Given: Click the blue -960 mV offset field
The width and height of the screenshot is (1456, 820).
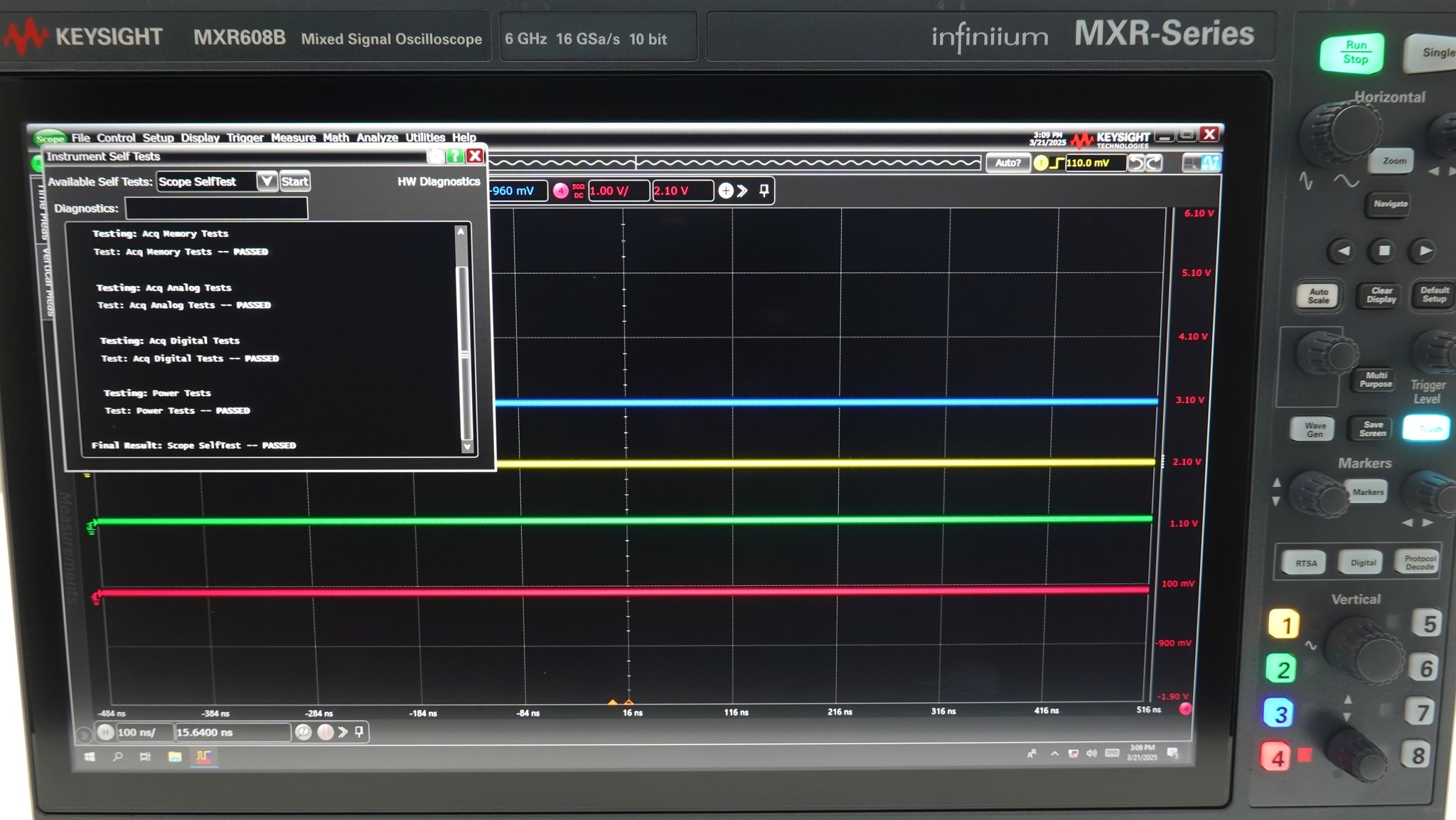Looking at the screenshot, I should point(518,191).
